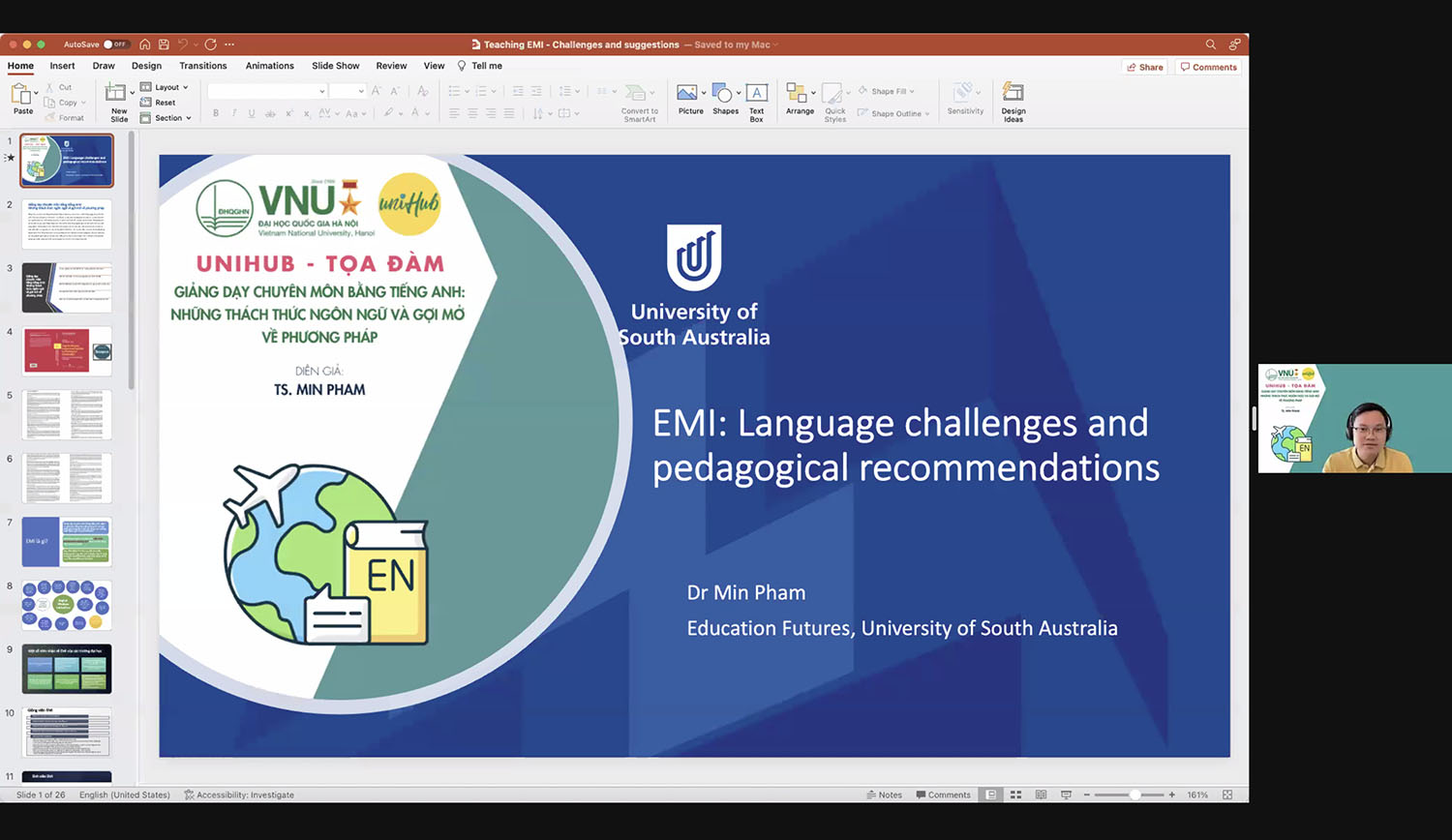Switch to Slide Sorter view icon

1016,795
